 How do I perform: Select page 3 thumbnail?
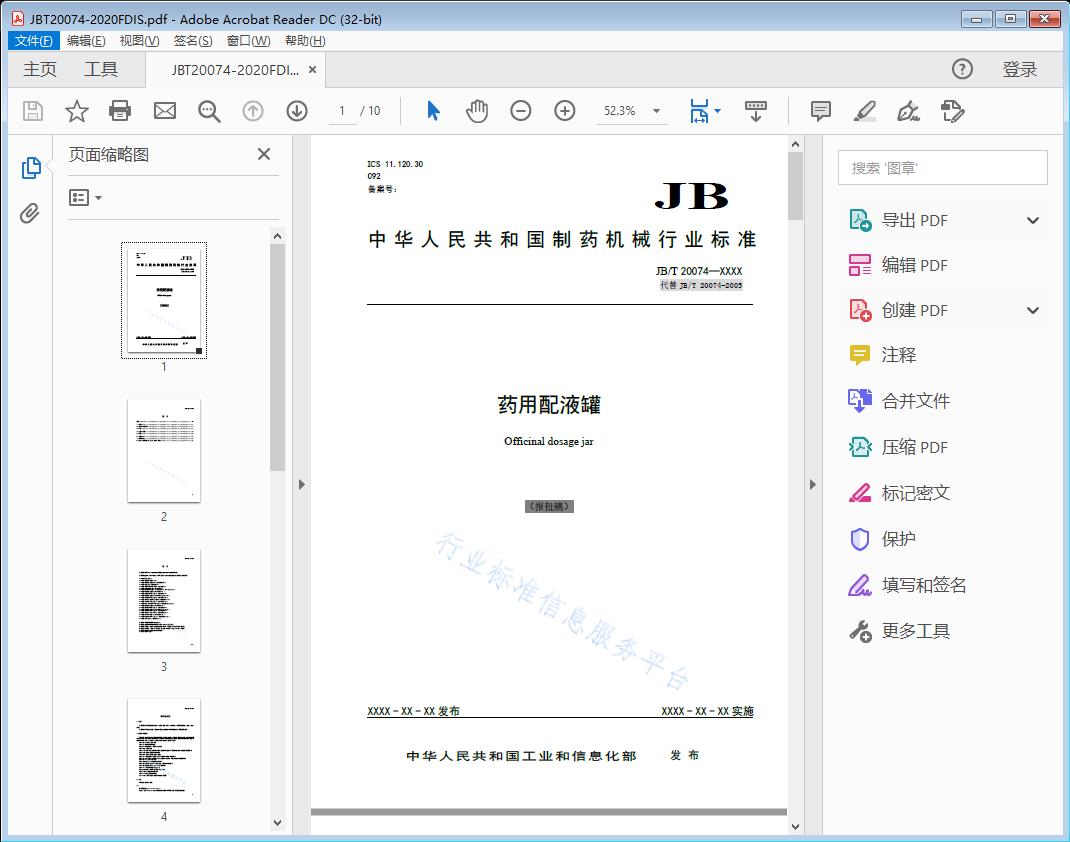coord(164,600)
